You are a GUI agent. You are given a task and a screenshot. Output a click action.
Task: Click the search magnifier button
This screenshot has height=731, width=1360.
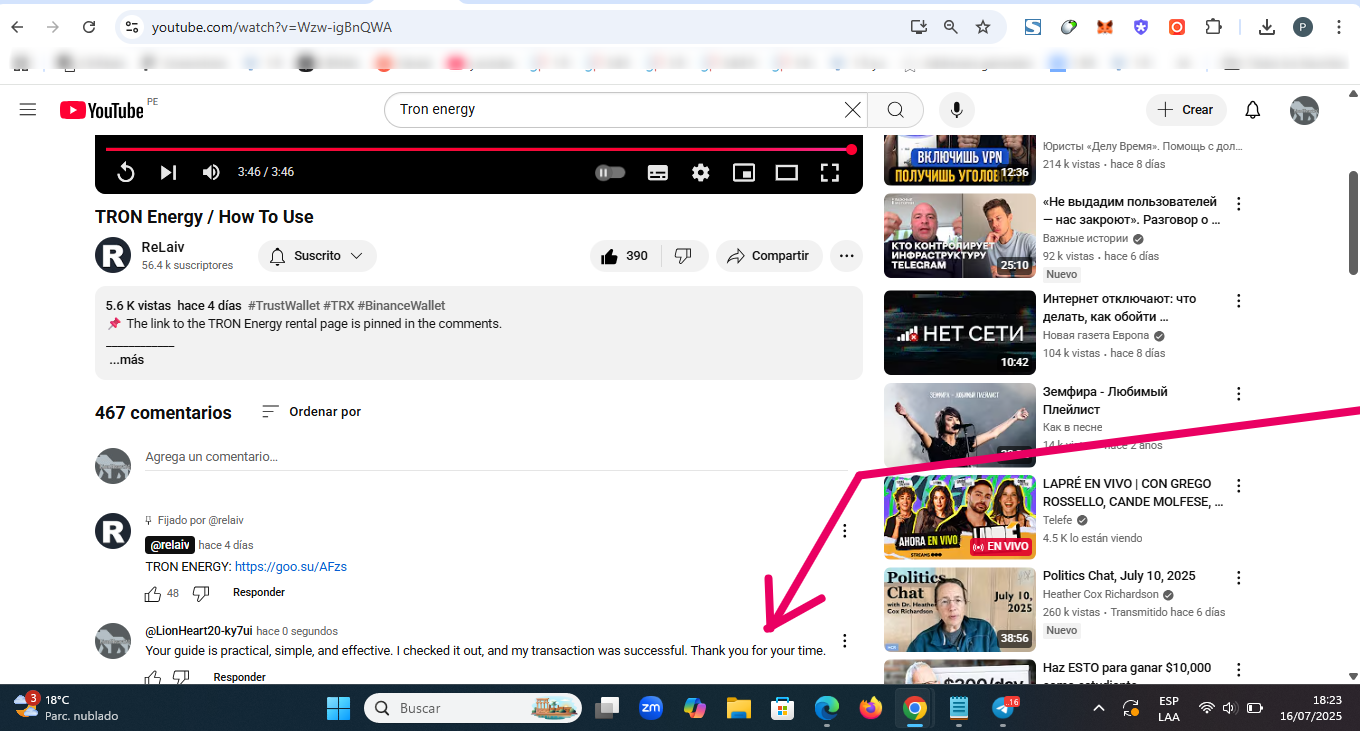tap(896, 110)
